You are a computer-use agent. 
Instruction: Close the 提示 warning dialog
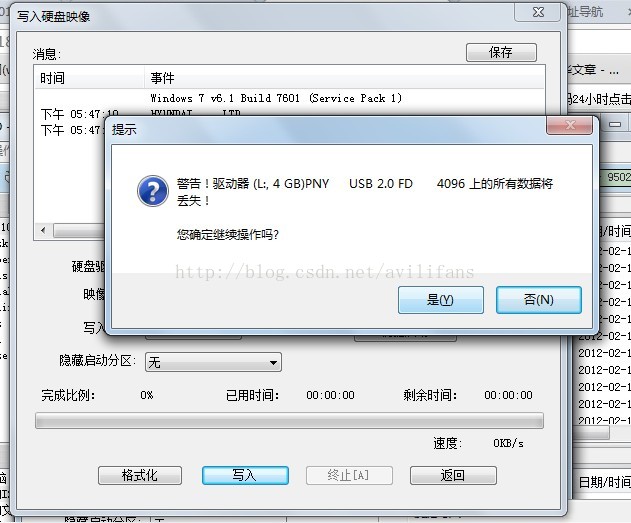569,125
